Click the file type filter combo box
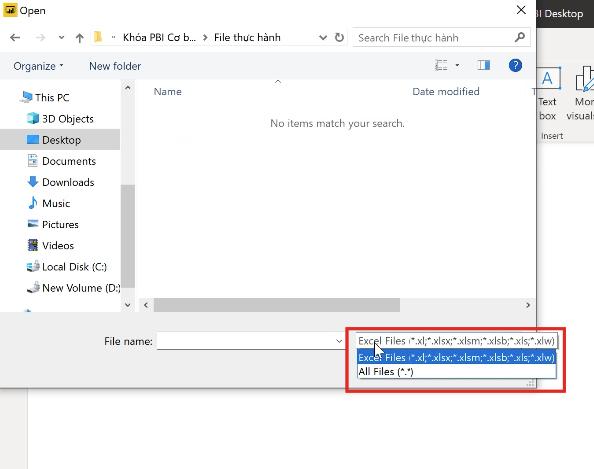Screen dimensions: 594x469 (456, 341)
